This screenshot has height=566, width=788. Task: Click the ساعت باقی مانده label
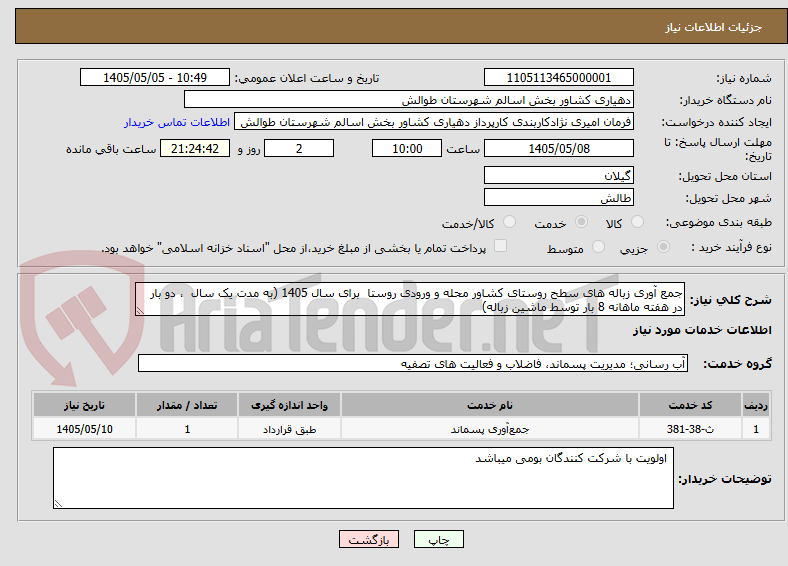[111, 149]
